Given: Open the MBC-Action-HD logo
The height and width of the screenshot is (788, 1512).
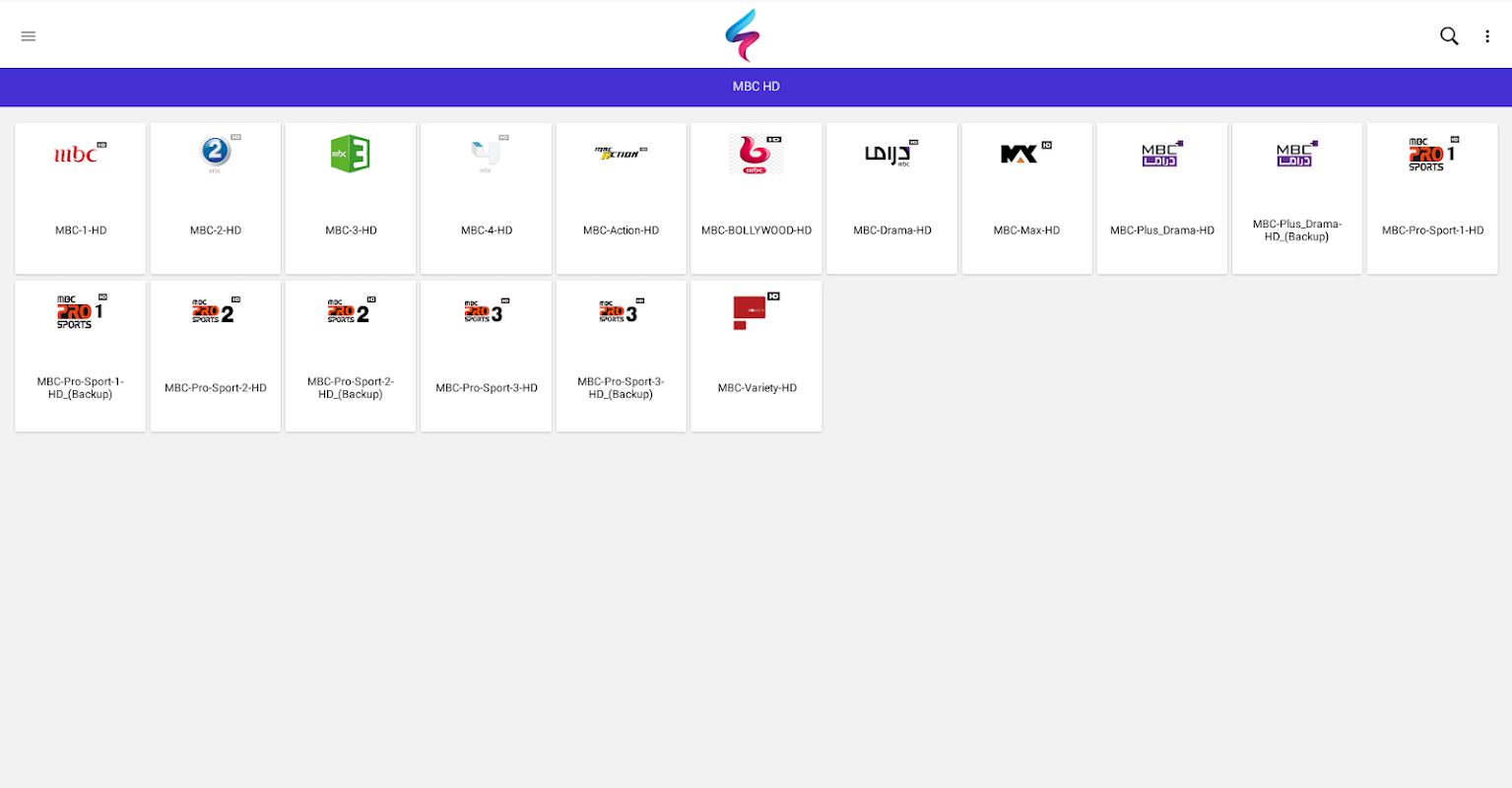Looking at the screenshot, I should point(621,154).
